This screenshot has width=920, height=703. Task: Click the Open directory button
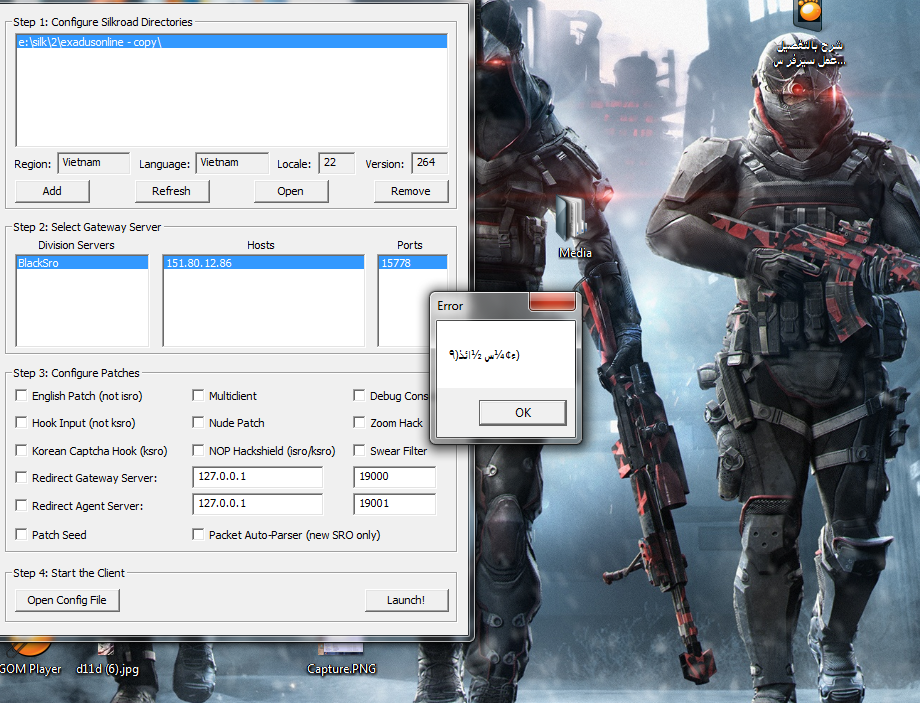tap(291, 191)
